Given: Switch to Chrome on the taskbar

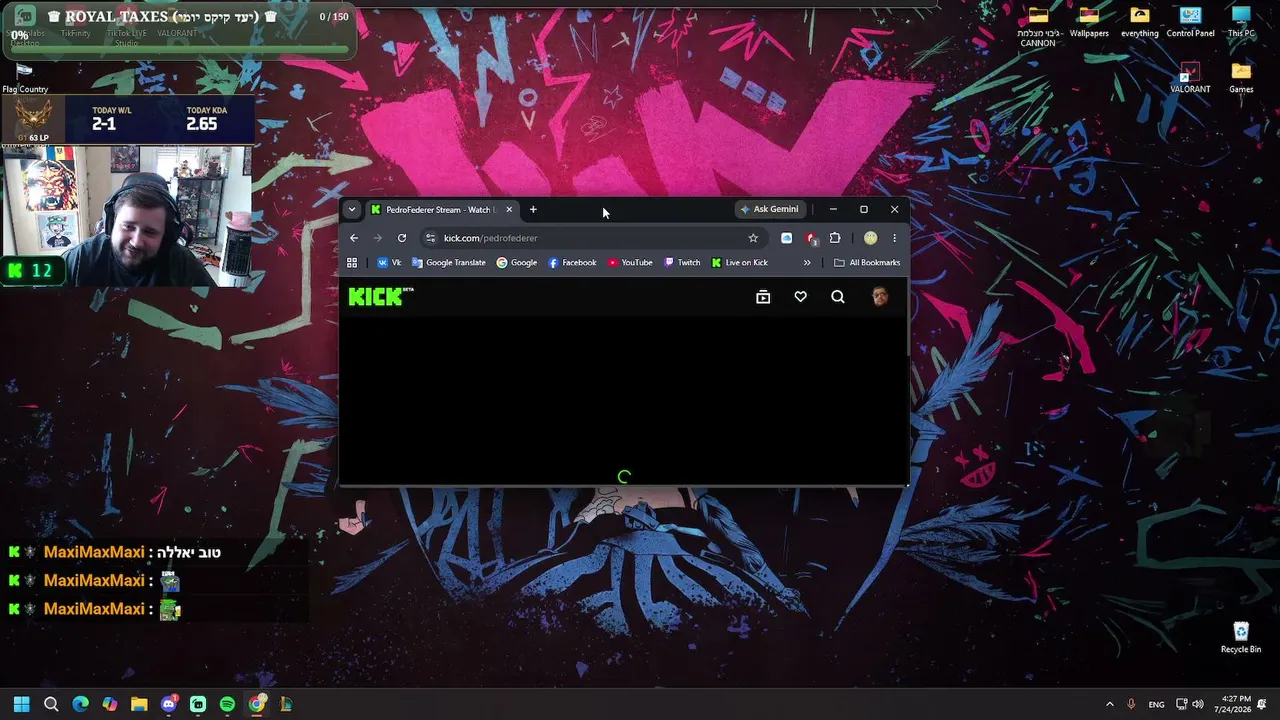Looking at the screenshot, I should click(x=257, y=704).
